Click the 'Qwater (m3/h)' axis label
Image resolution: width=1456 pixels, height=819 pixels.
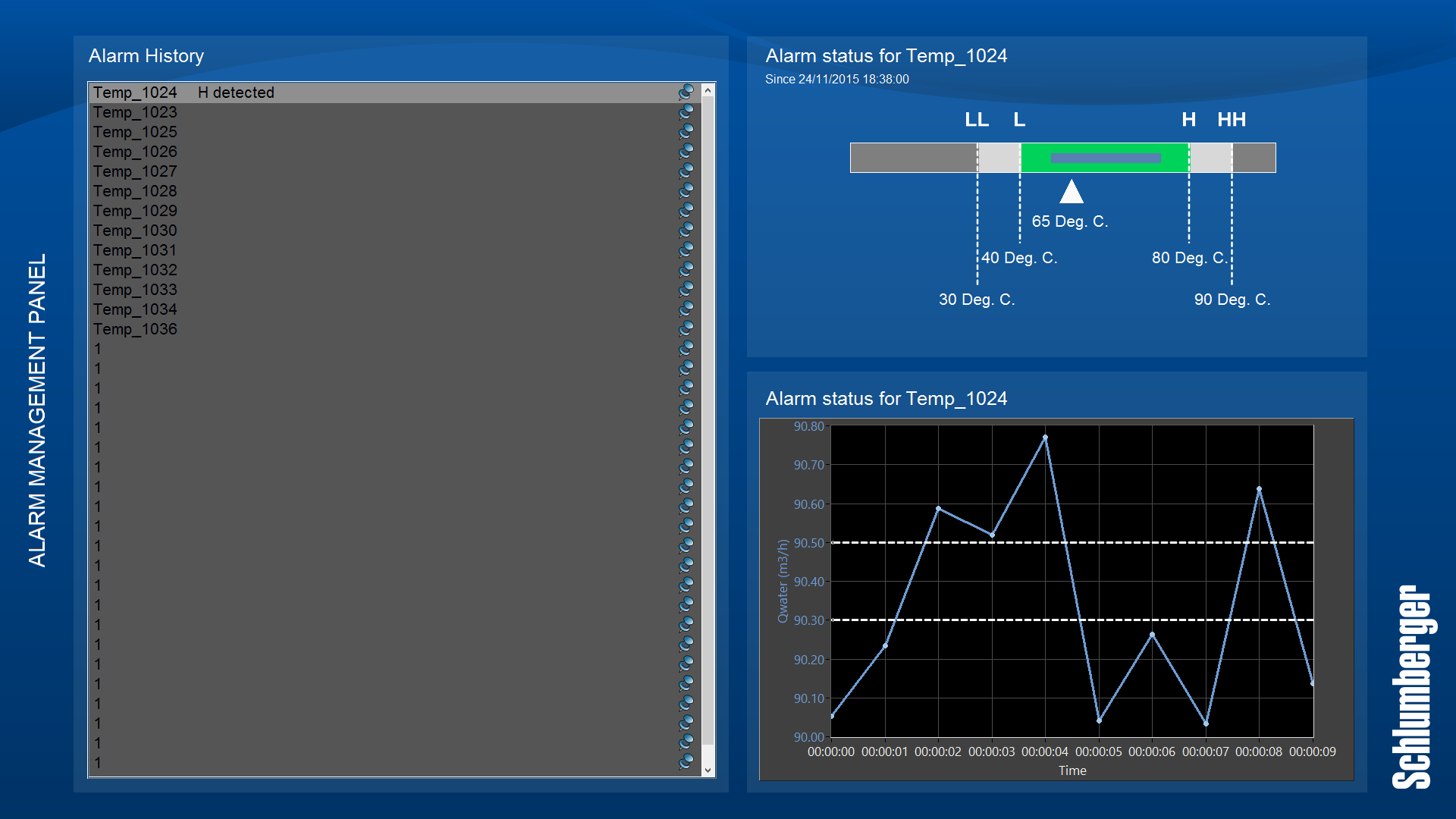pos(783,582)
